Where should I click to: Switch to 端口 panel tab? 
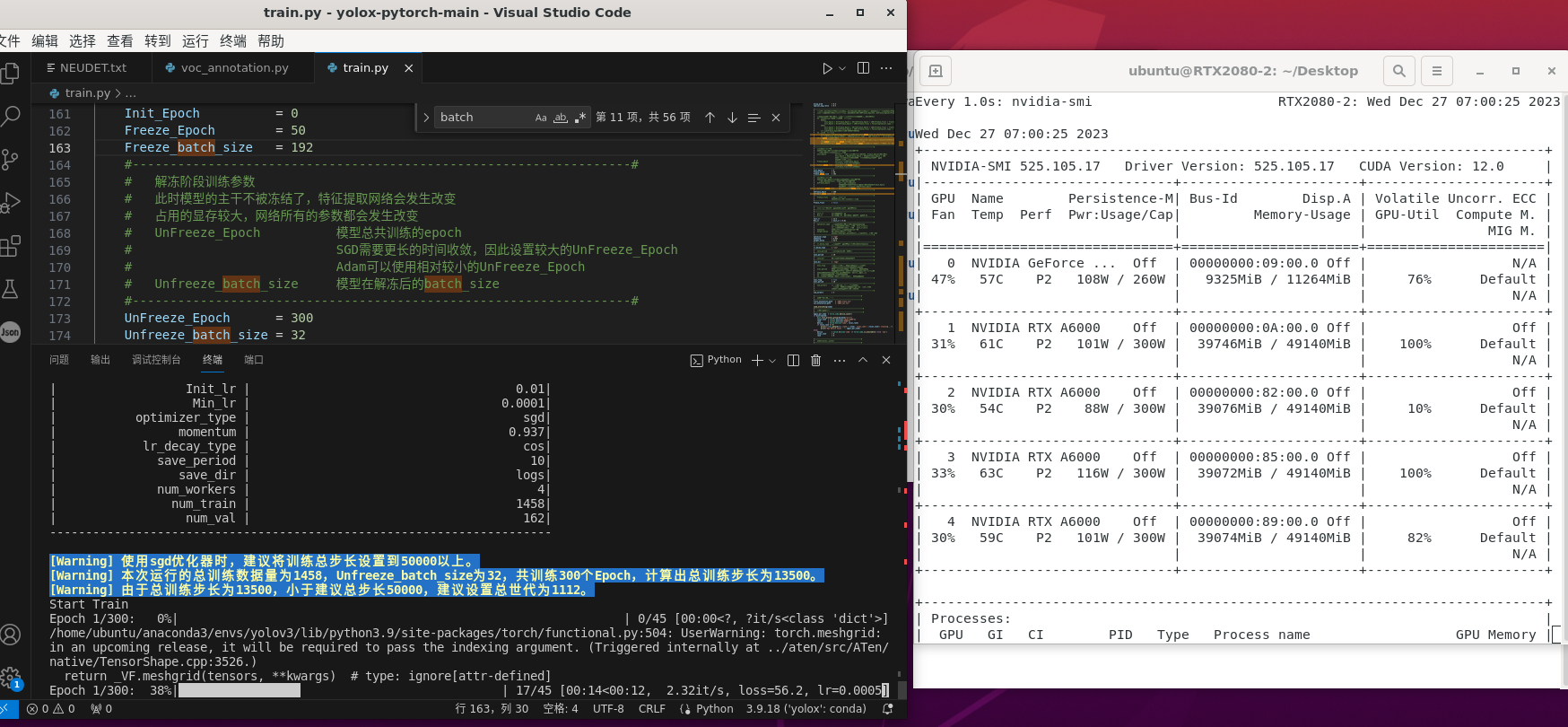(x=254, y=360)
